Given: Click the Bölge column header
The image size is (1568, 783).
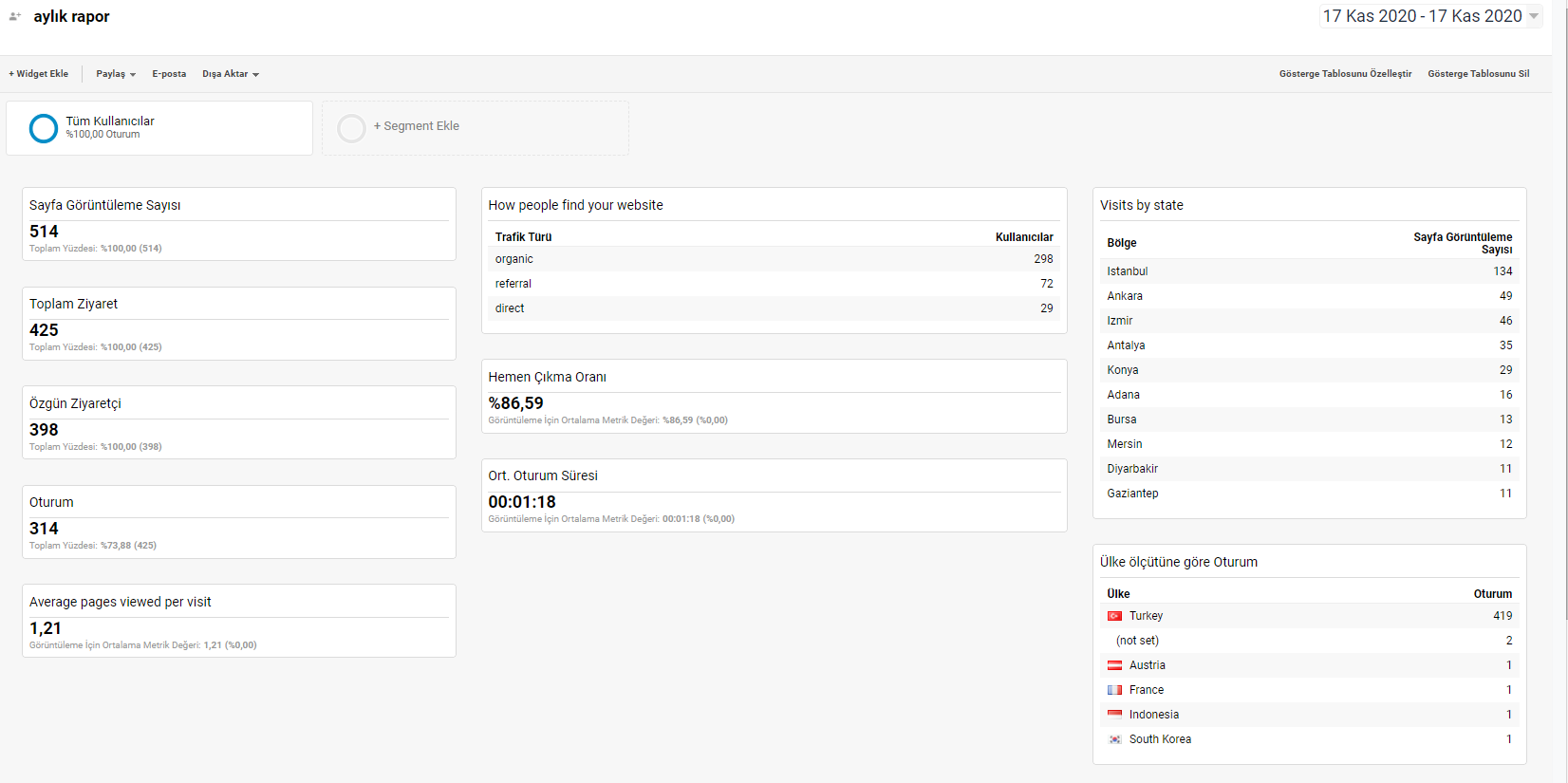Looking at the screenshot, I should [x=1121, y=243].
